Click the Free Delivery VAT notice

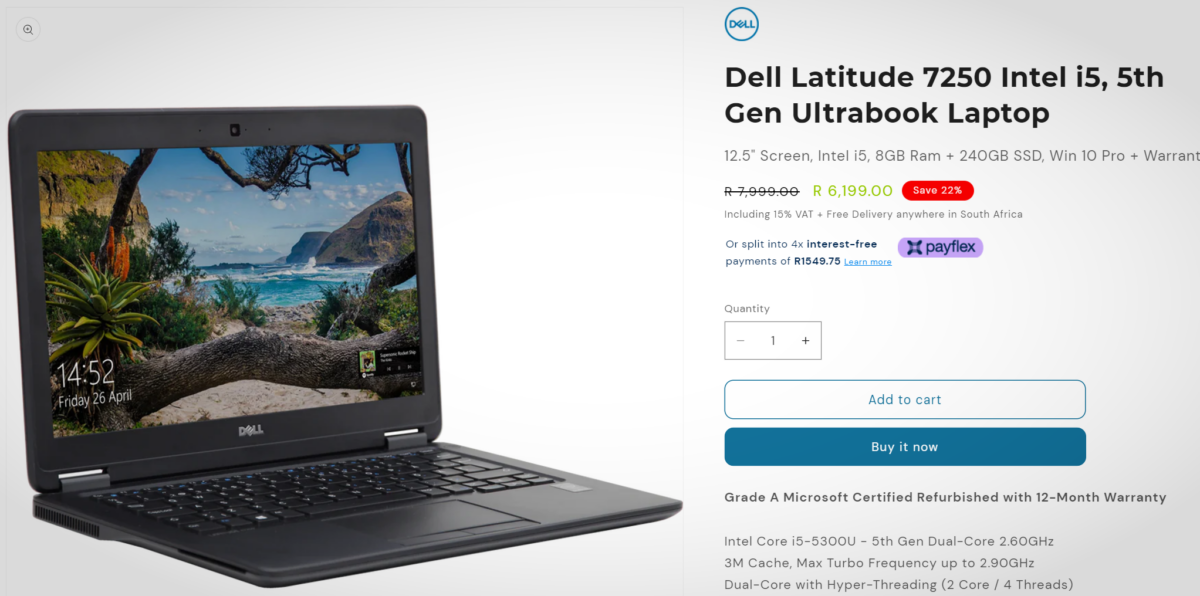873,214
